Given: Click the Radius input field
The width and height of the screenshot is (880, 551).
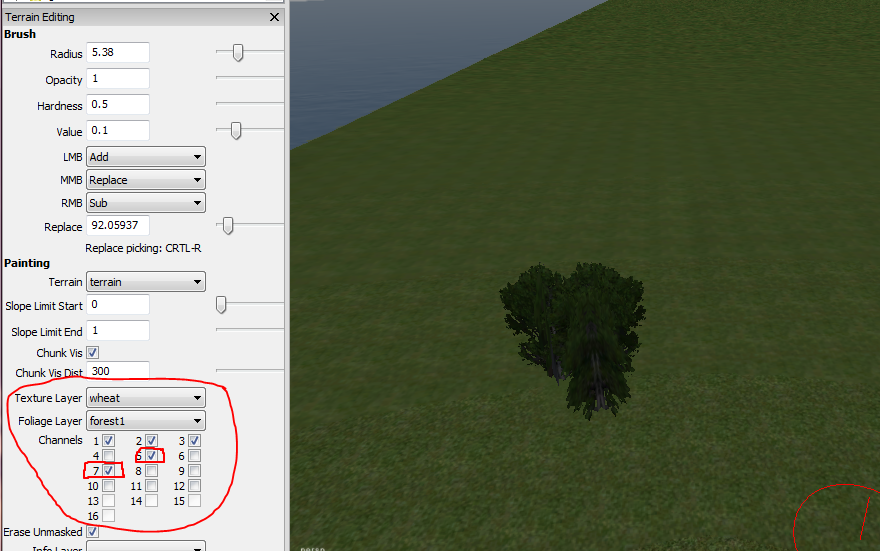Looking at the screenshot, I should (x=118, y=53).
